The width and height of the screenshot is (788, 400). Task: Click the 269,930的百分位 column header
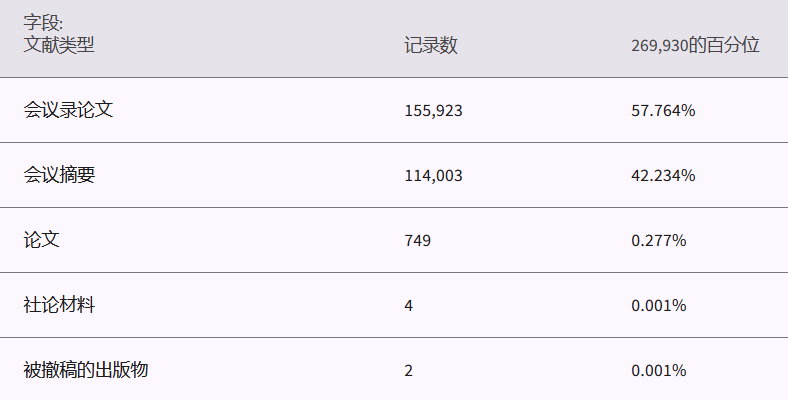(x=695, y=45)
